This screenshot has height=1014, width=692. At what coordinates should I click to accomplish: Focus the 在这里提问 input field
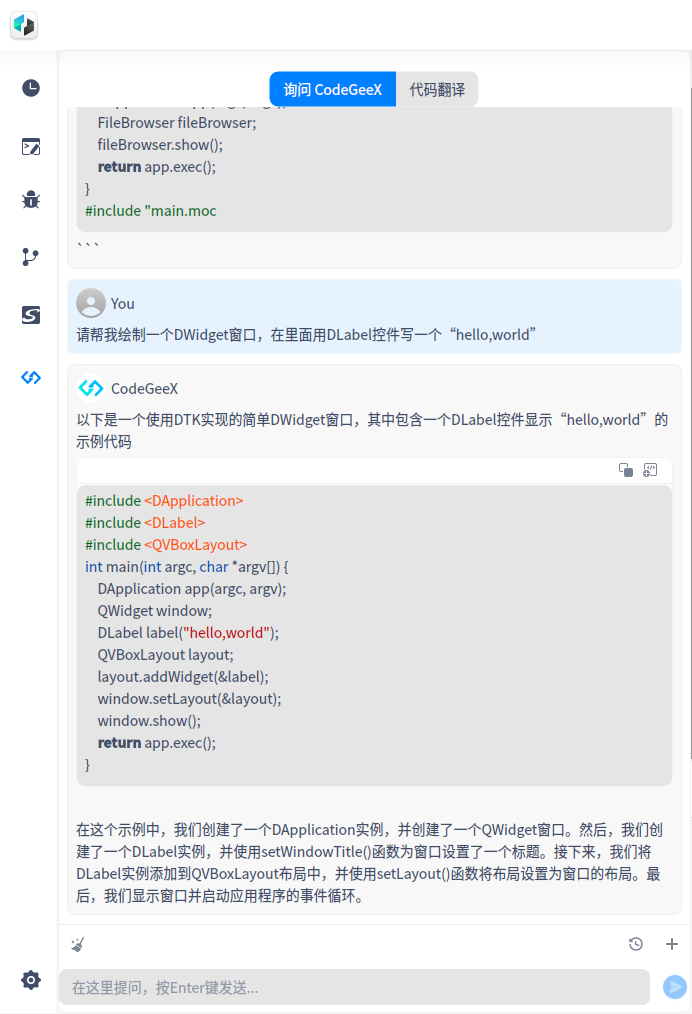(354, 987)
